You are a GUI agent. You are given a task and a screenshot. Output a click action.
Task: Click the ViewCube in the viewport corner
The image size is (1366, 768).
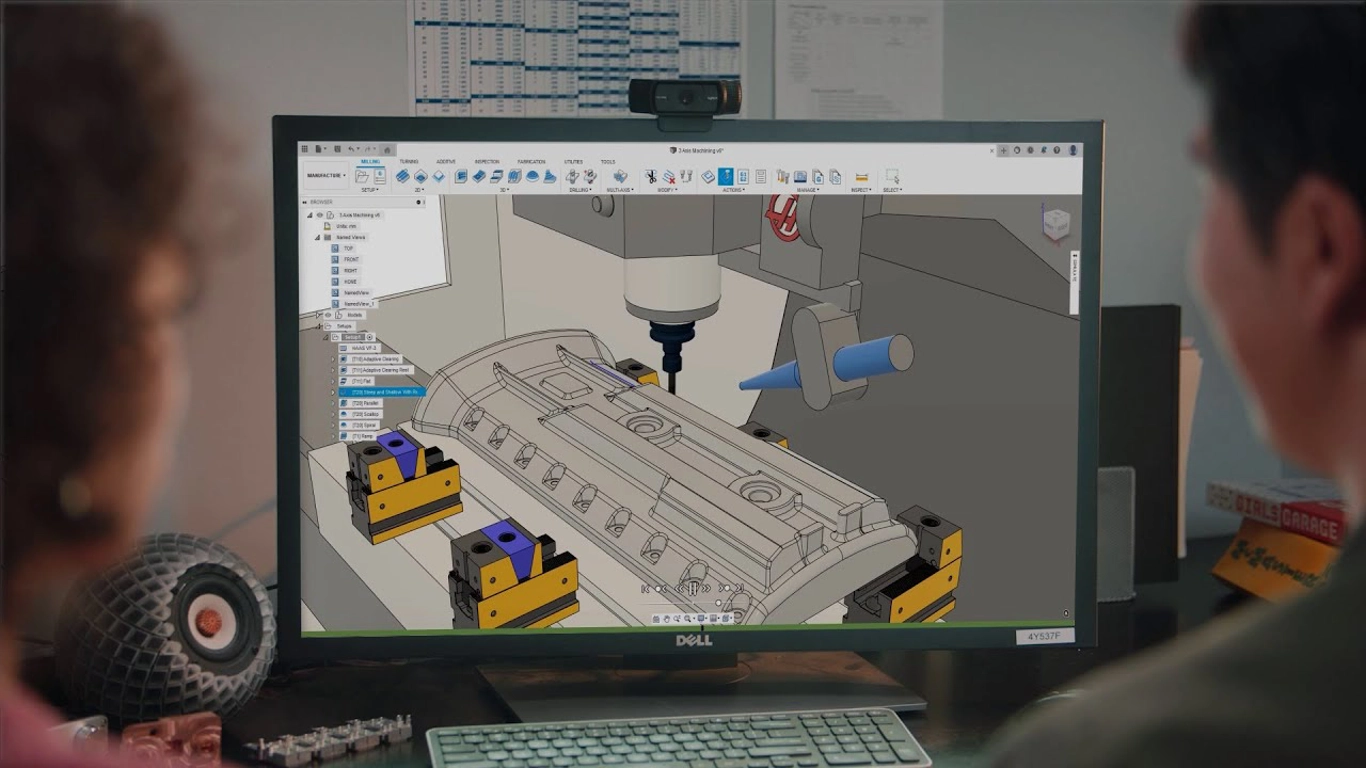pos(1056,223)
